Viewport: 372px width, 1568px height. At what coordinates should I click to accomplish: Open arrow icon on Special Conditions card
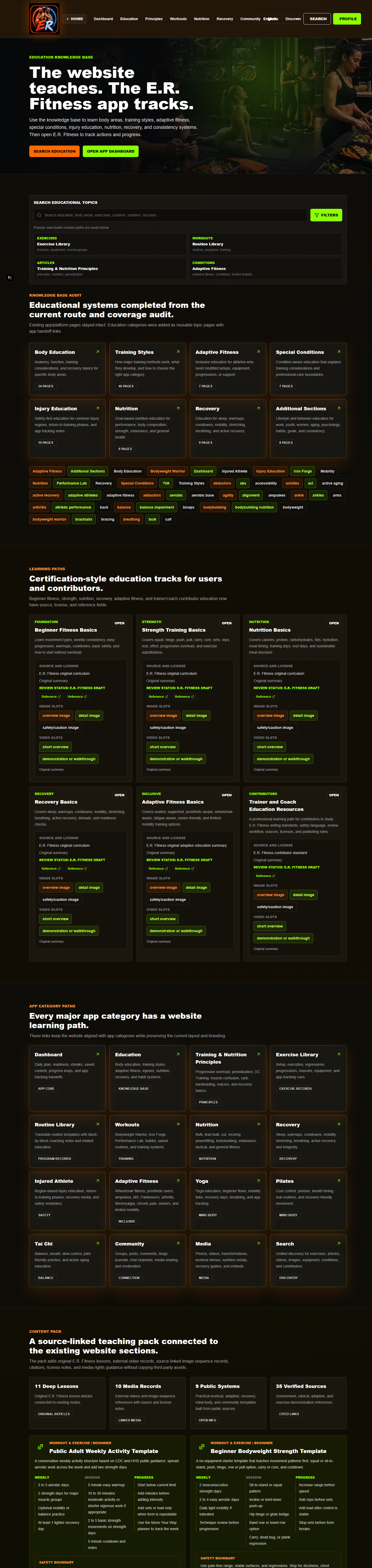(x=339, y=352)
